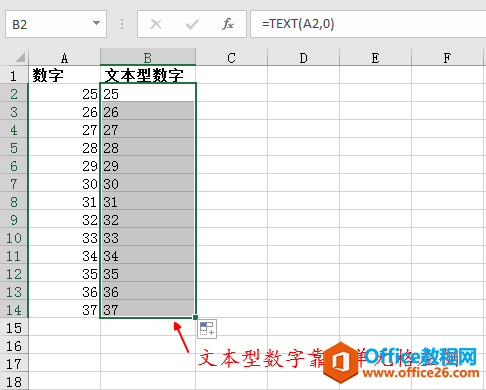Click the Name Box showing B2

[56, 24]
